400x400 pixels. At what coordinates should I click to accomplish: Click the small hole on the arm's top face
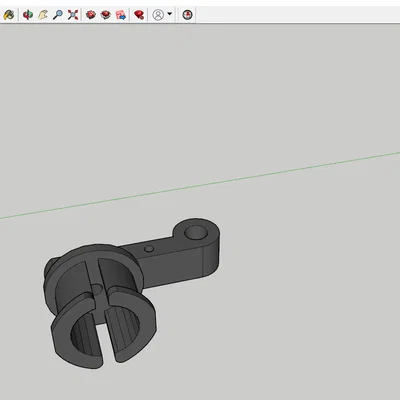click(149, 249)
